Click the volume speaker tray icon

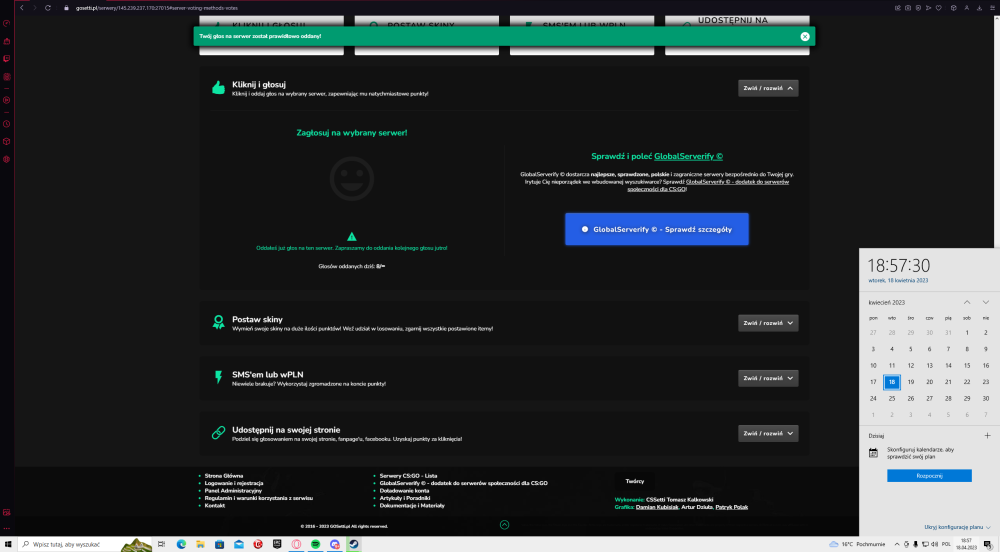[x=934, y=544]
